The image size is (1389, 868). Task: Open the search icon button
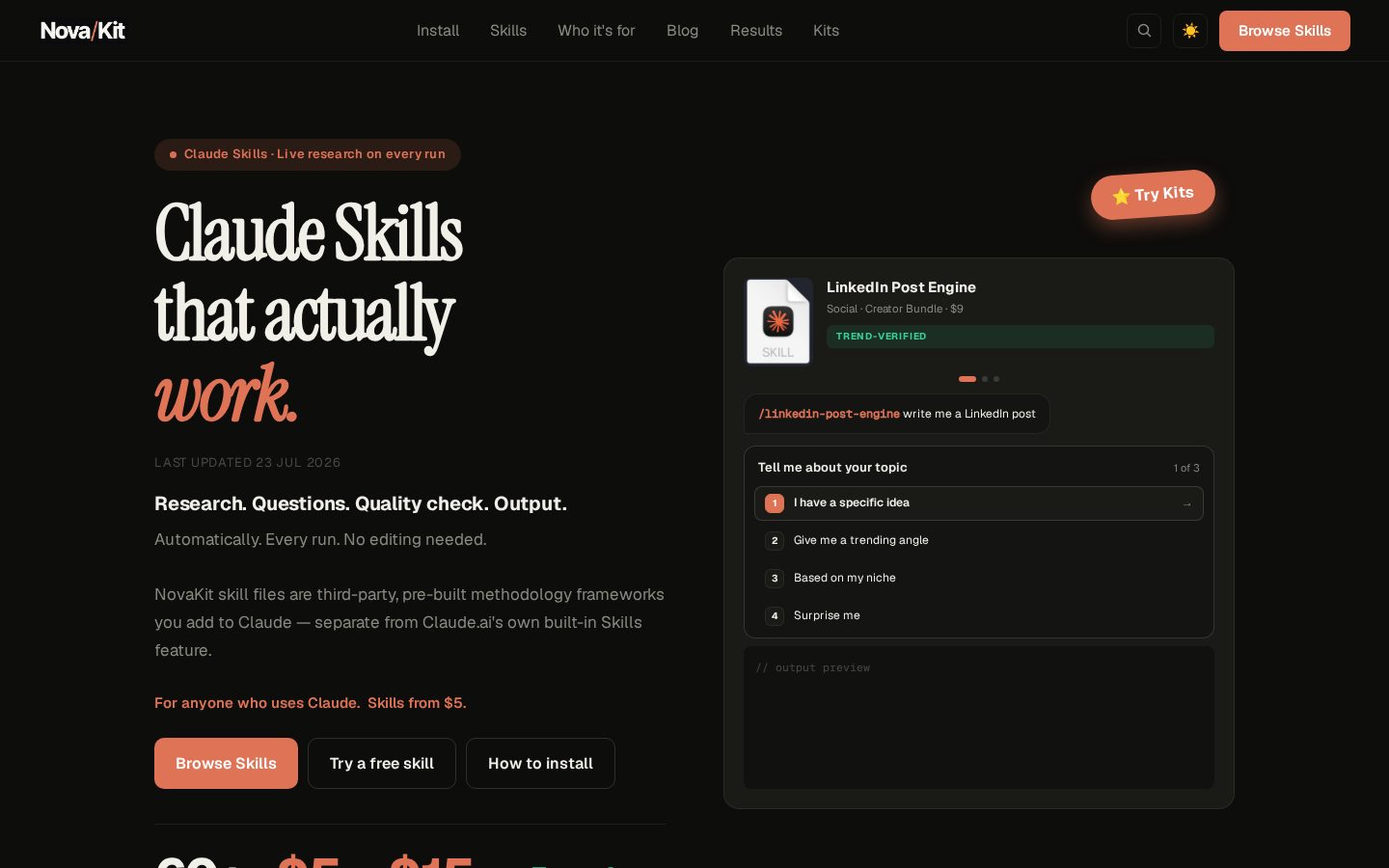click(1144, 31)
